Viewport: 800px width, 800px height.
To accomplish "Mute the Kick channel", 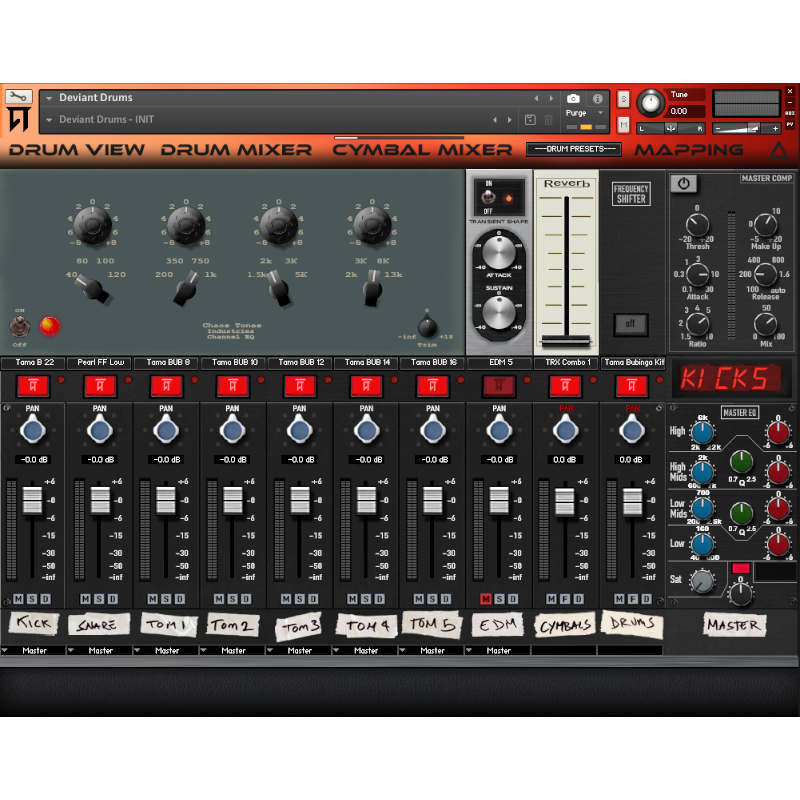I will click(18, 598).
